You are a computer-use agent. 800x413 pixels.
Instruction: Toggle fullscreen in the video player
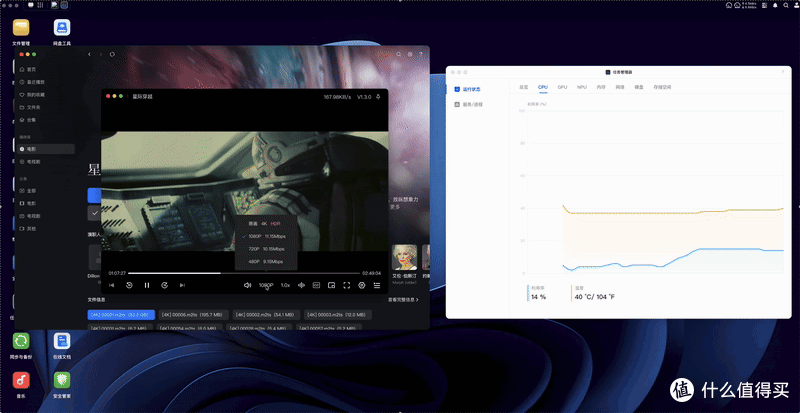tap(346, 285)
